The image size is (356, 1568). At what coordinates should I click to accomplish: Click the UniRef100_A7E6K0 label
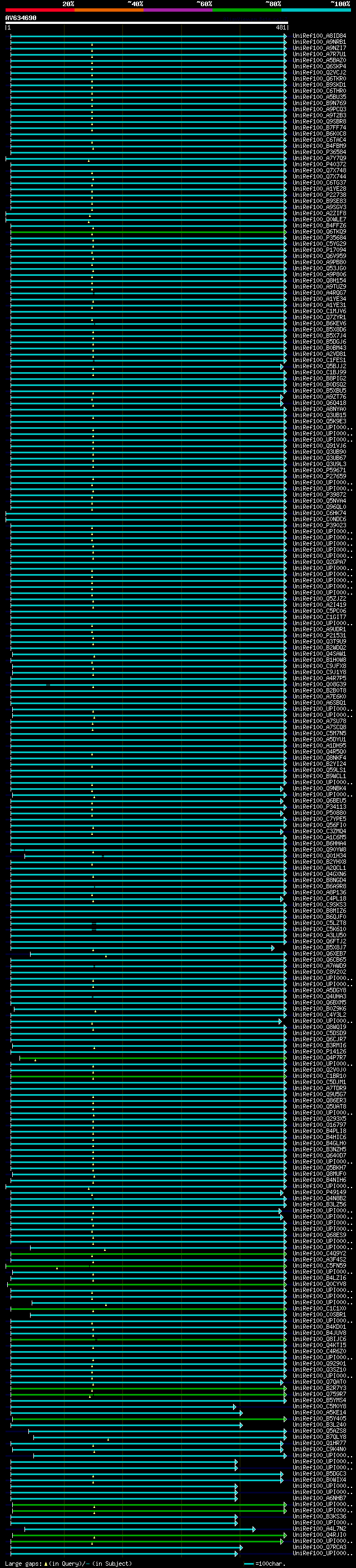pos(319,696)
